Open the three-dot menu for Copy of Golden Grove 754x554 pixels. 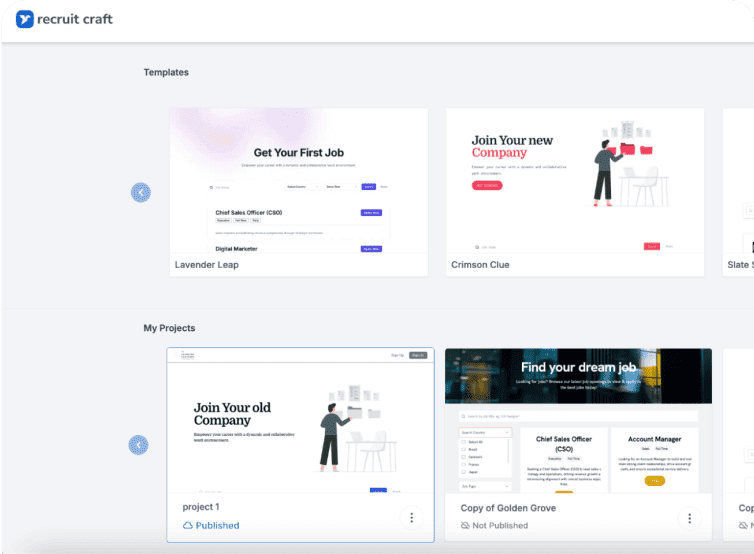[x=688, y=517]
